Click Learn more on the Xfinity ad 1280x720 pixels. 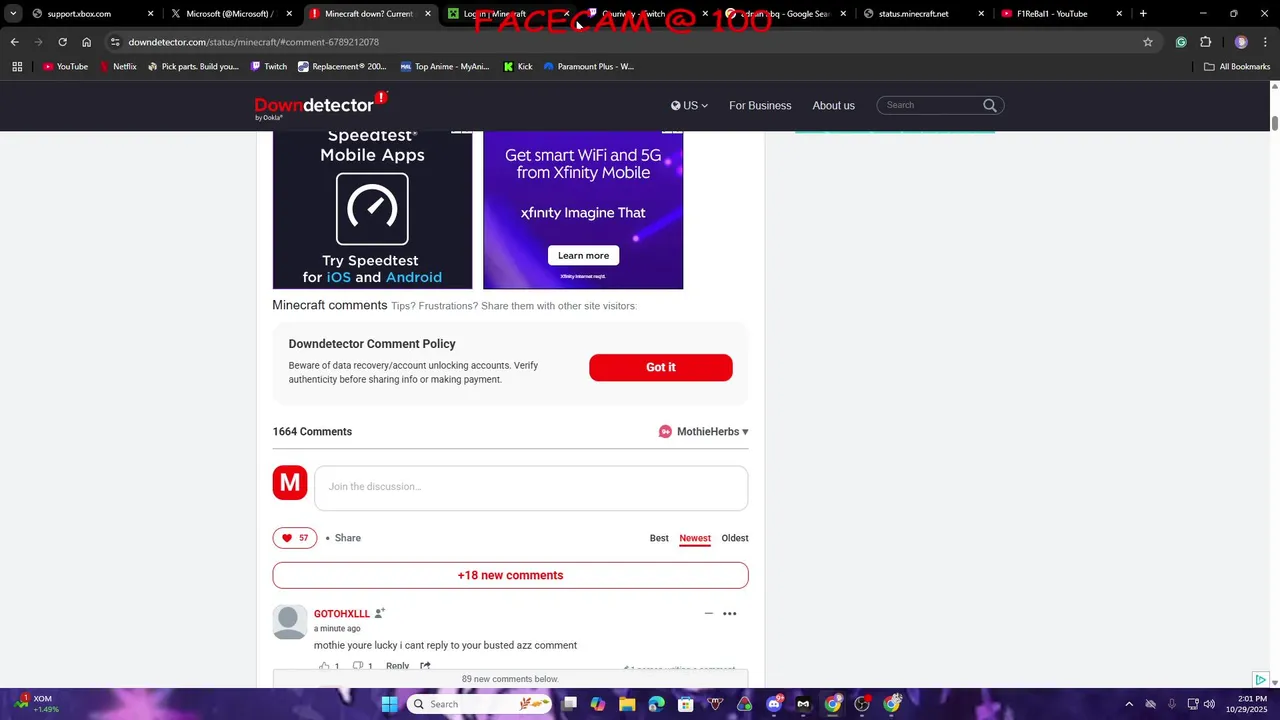pyautogui.click(x=583, y=255)
